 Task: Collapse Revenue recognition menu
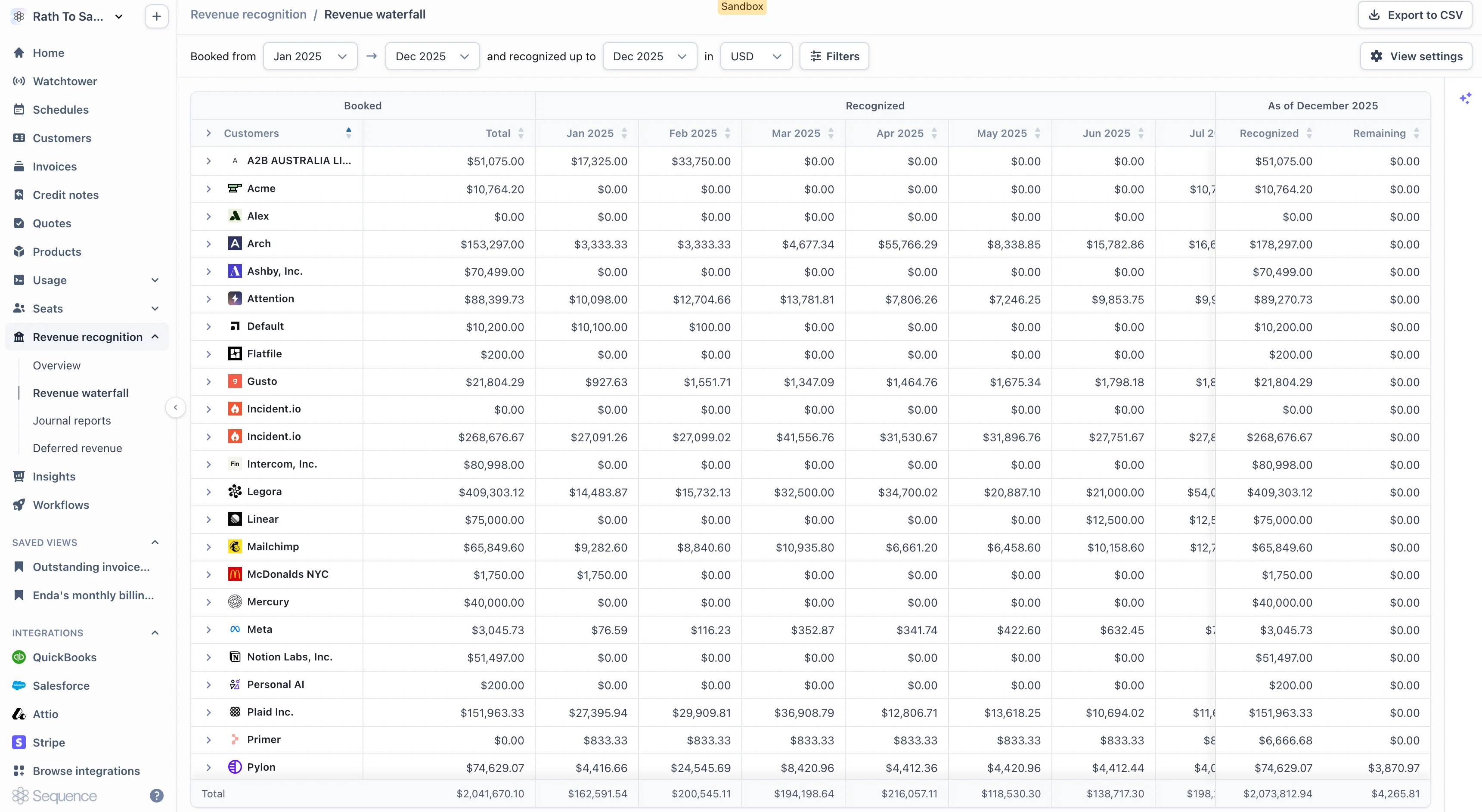pyautogui.click(x=154, y=337)
